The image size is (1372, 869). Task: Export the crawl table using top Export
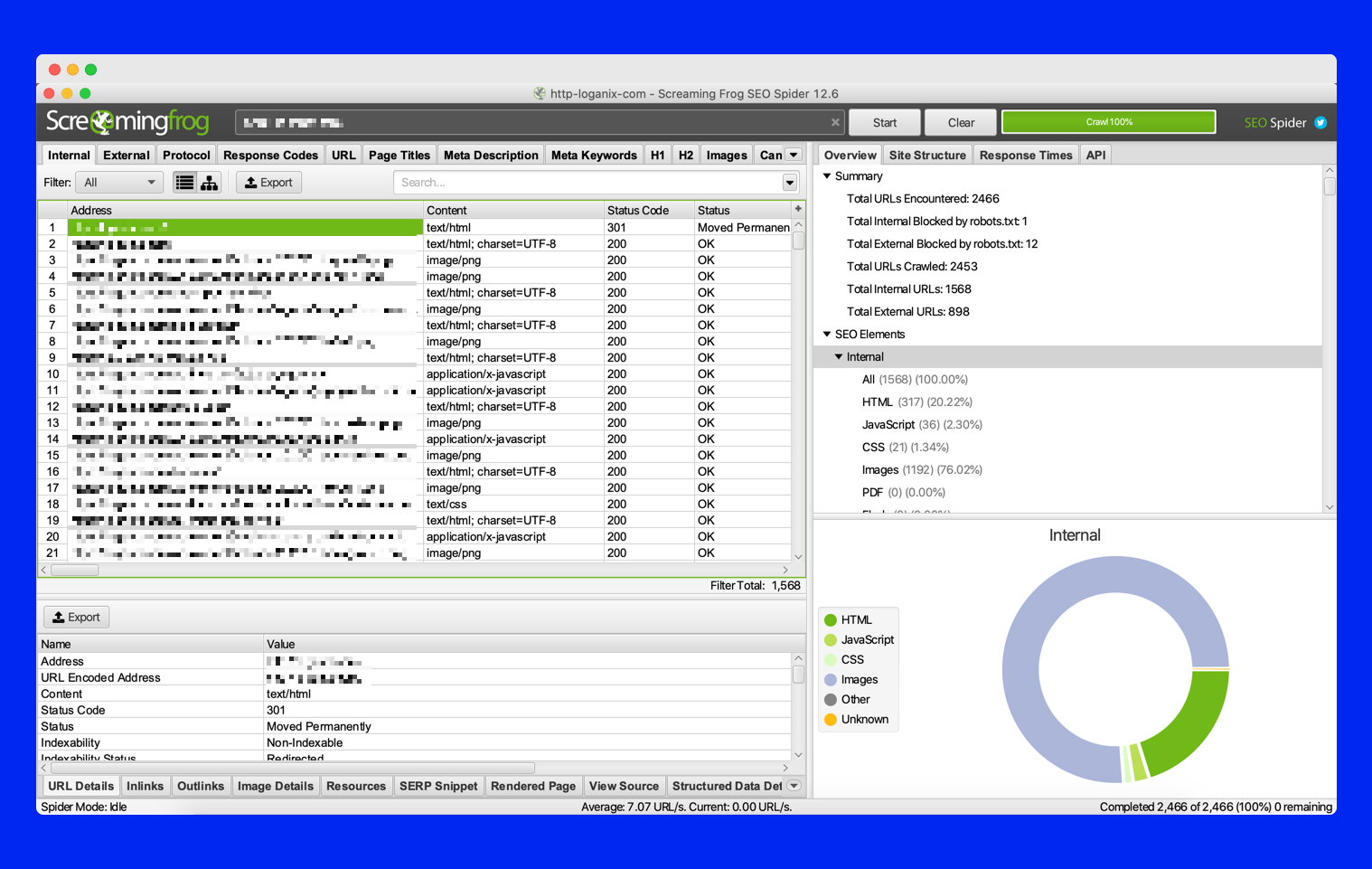[x=268, y=183]
